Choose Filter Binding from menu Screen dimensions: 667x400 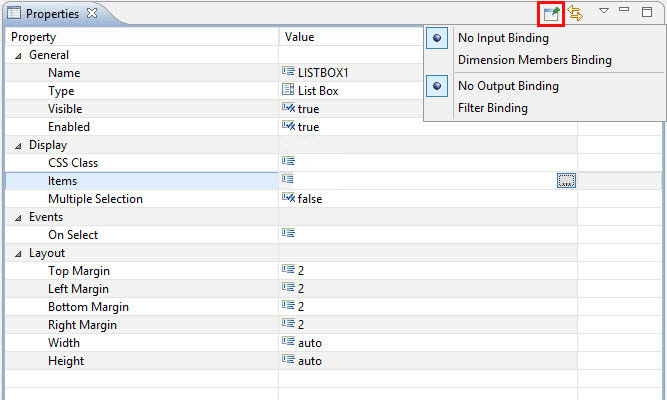492,108
